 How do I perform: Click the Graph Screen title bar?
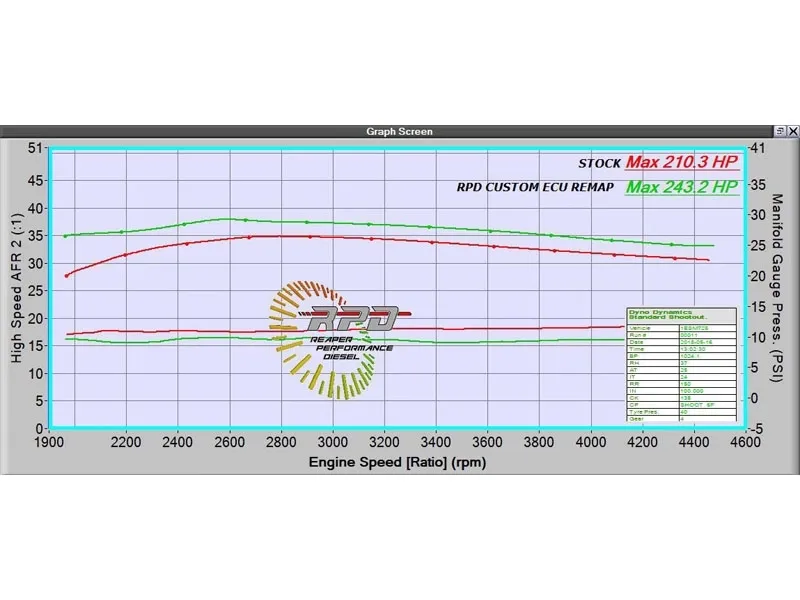(x=399, y=131)
